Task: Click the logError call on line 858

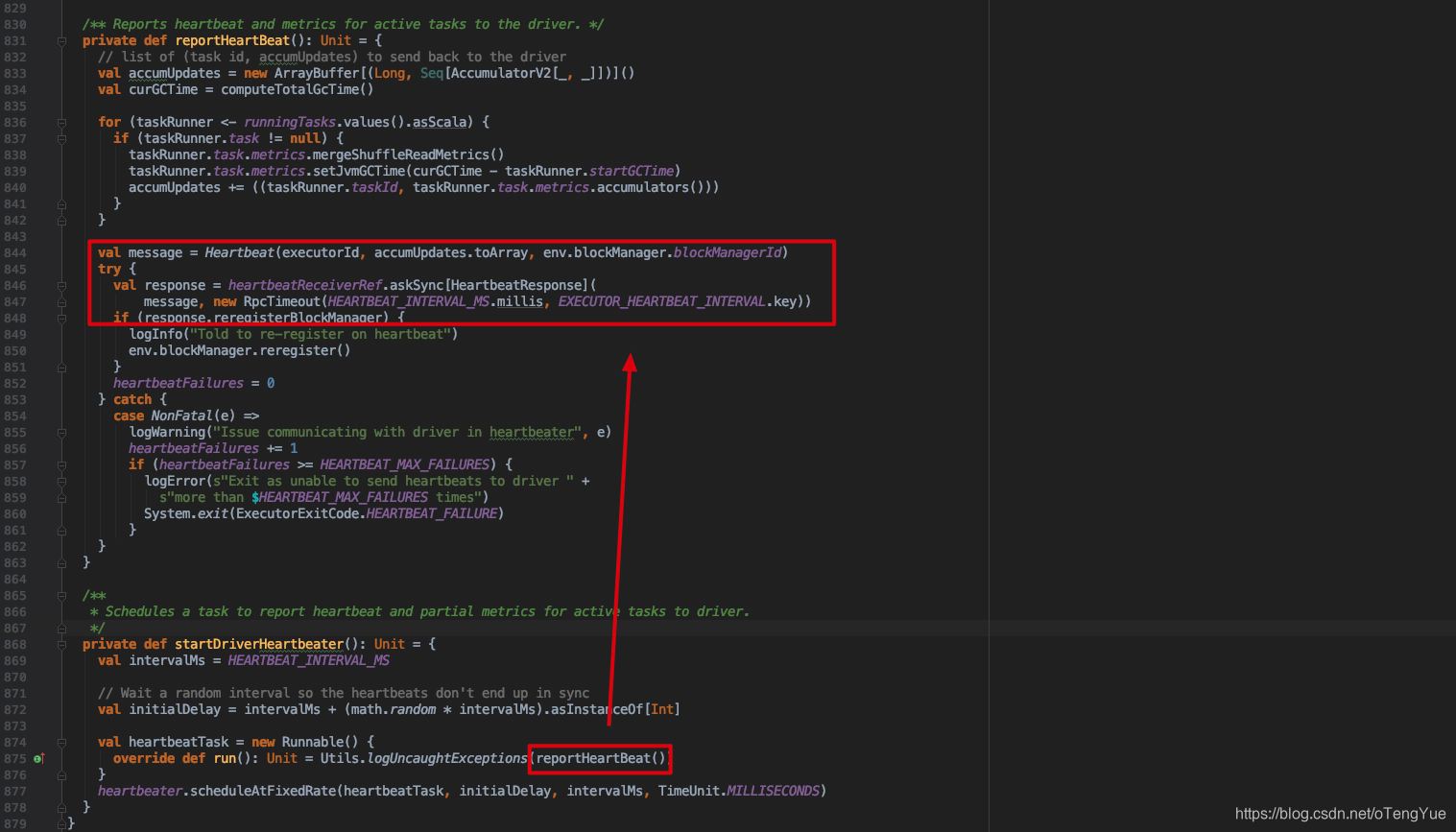Action: click(175, 481)
